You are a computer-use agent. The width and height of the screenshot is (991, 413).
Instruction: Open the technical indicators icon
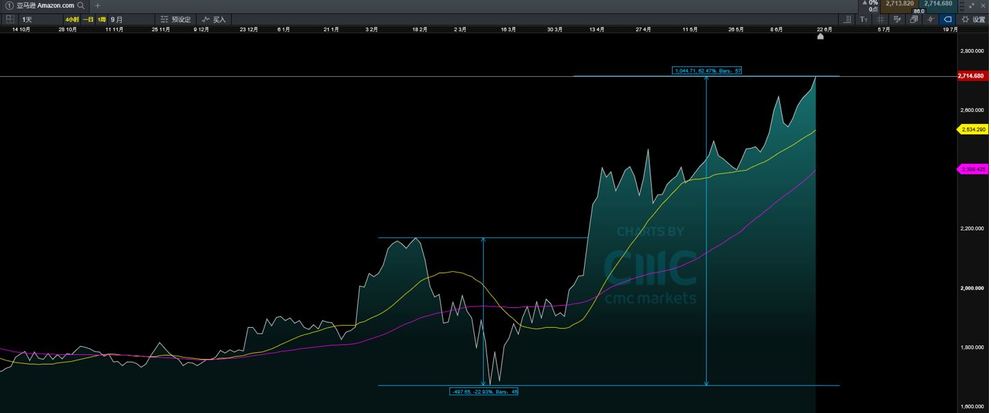point(931,20)
